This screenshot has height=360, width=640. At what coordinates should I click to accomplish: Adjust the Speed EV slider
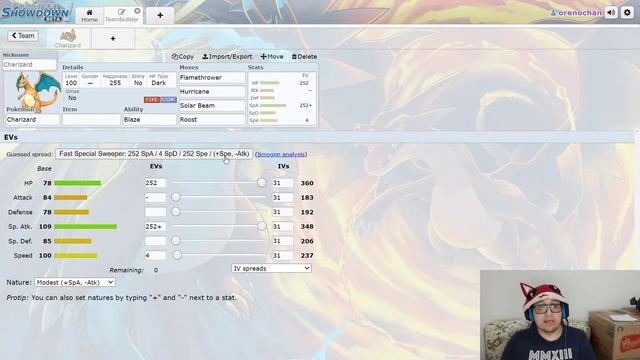(x=219, y=256)
